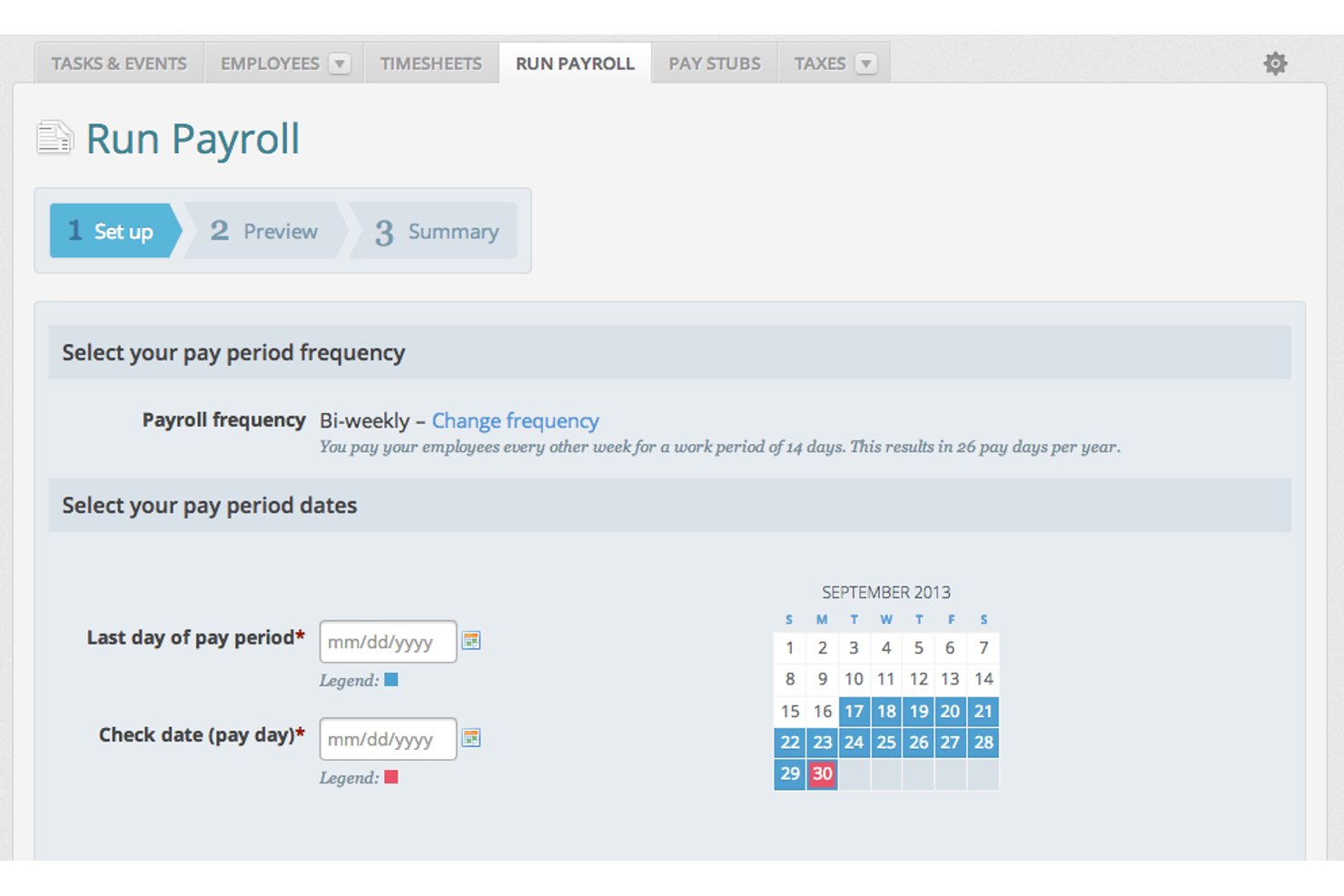1344x896 pixels.
Task: Focus the Check date (pay day) field
Action: click(x=388, y=739)
